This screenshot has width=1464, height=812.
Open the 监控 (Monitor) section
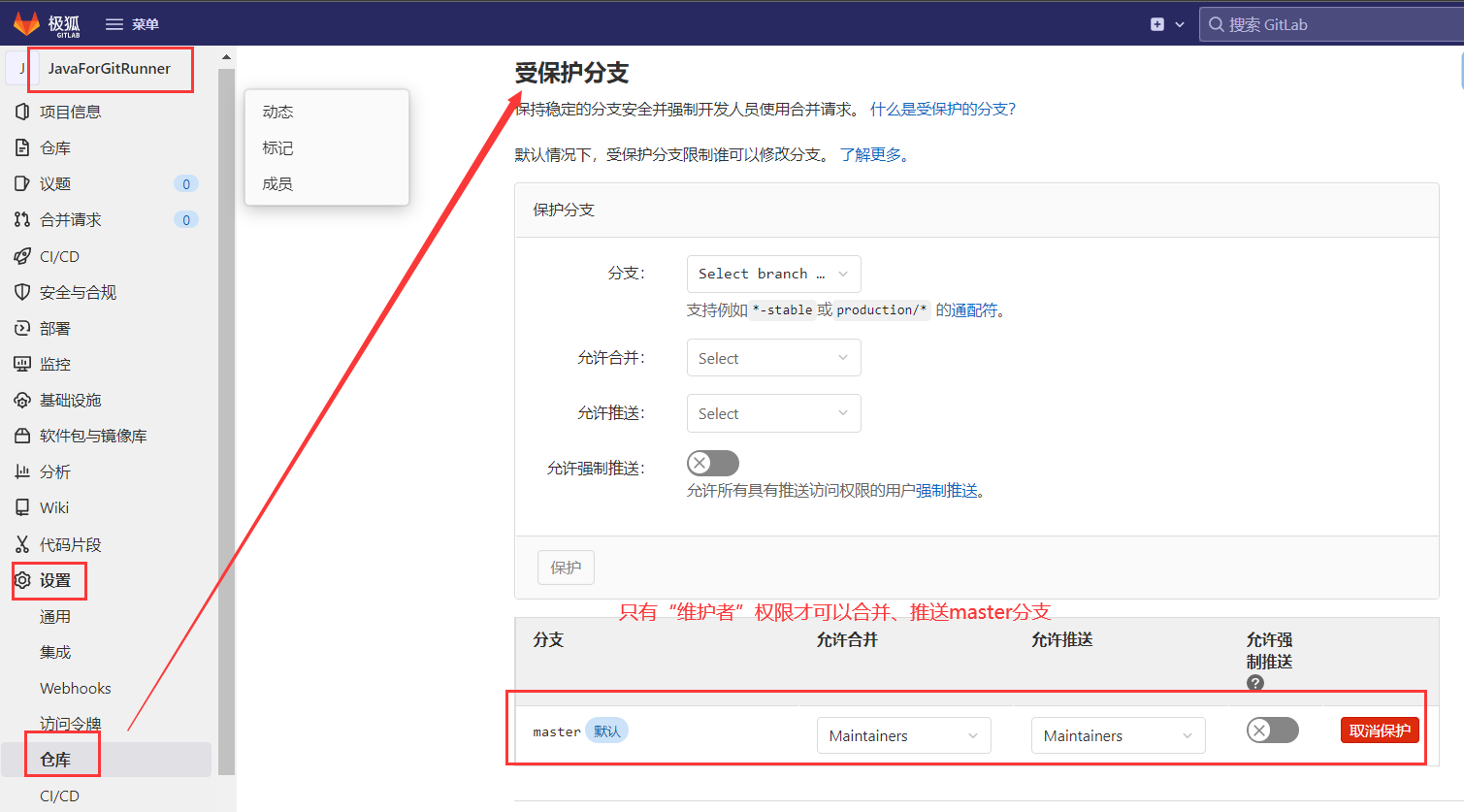[55, 363]
